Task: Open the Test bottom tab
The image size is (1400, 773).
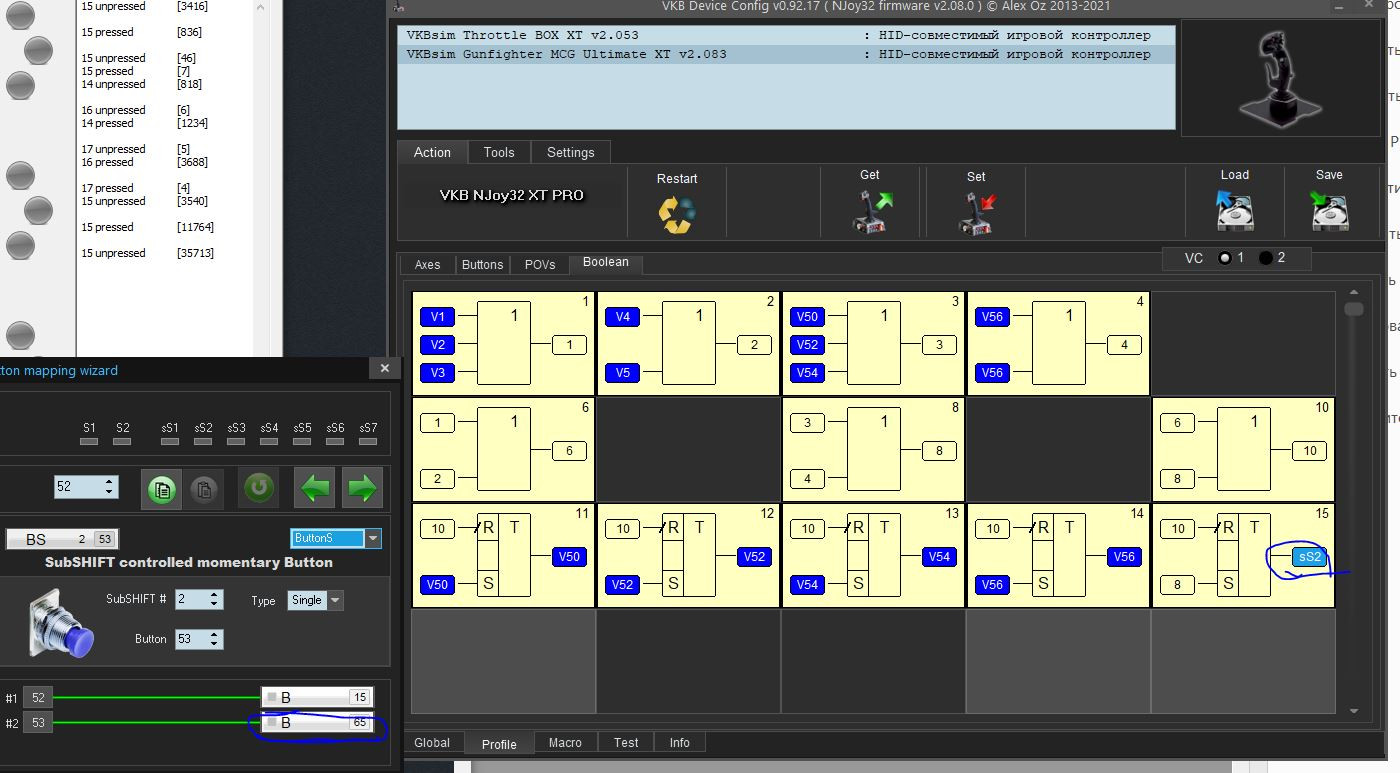Action: (626, 743)
